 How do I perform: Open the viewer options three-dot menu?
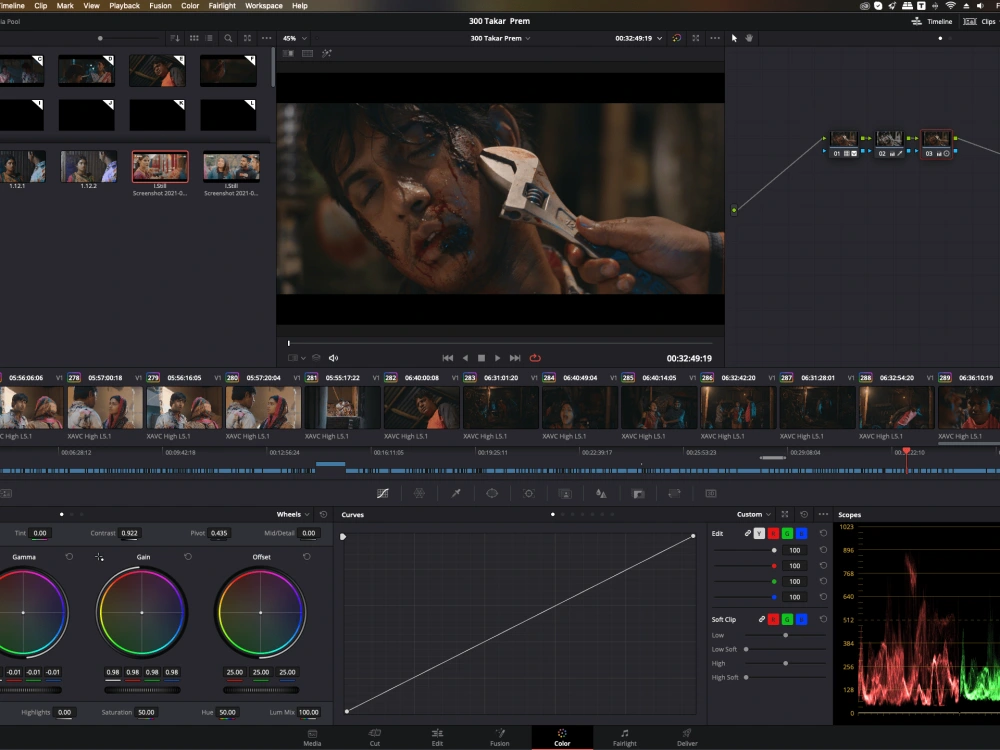(x=715, y=38)
